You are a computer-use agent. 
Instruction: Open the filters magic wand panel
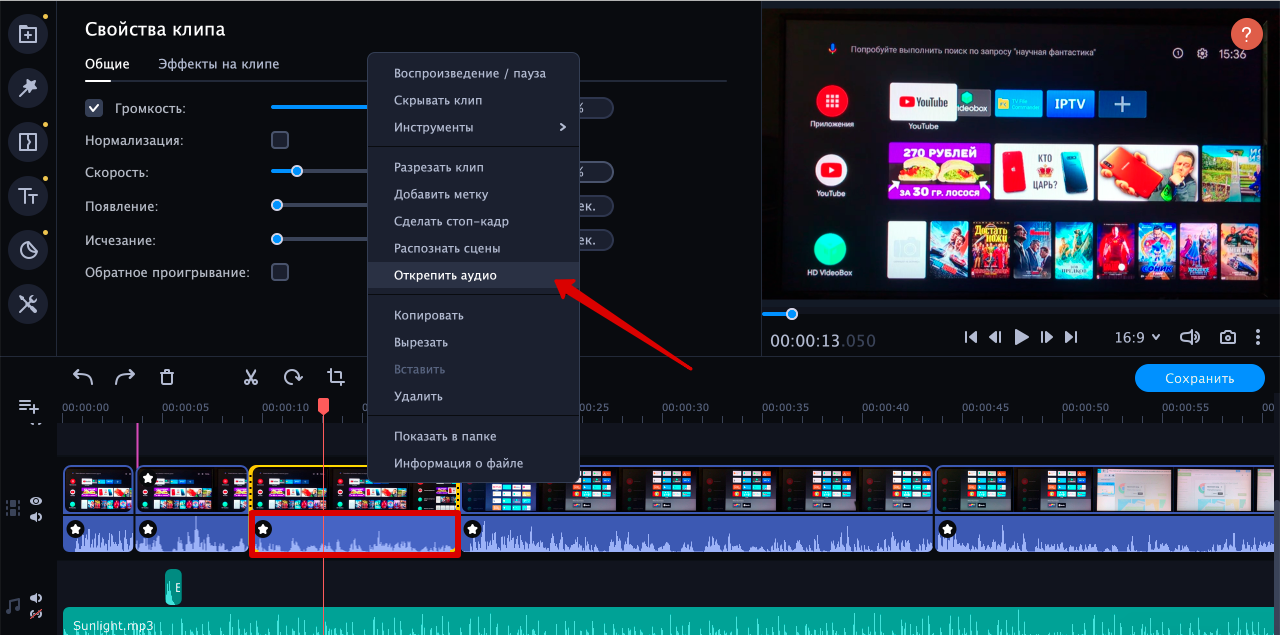pos(28,88)
